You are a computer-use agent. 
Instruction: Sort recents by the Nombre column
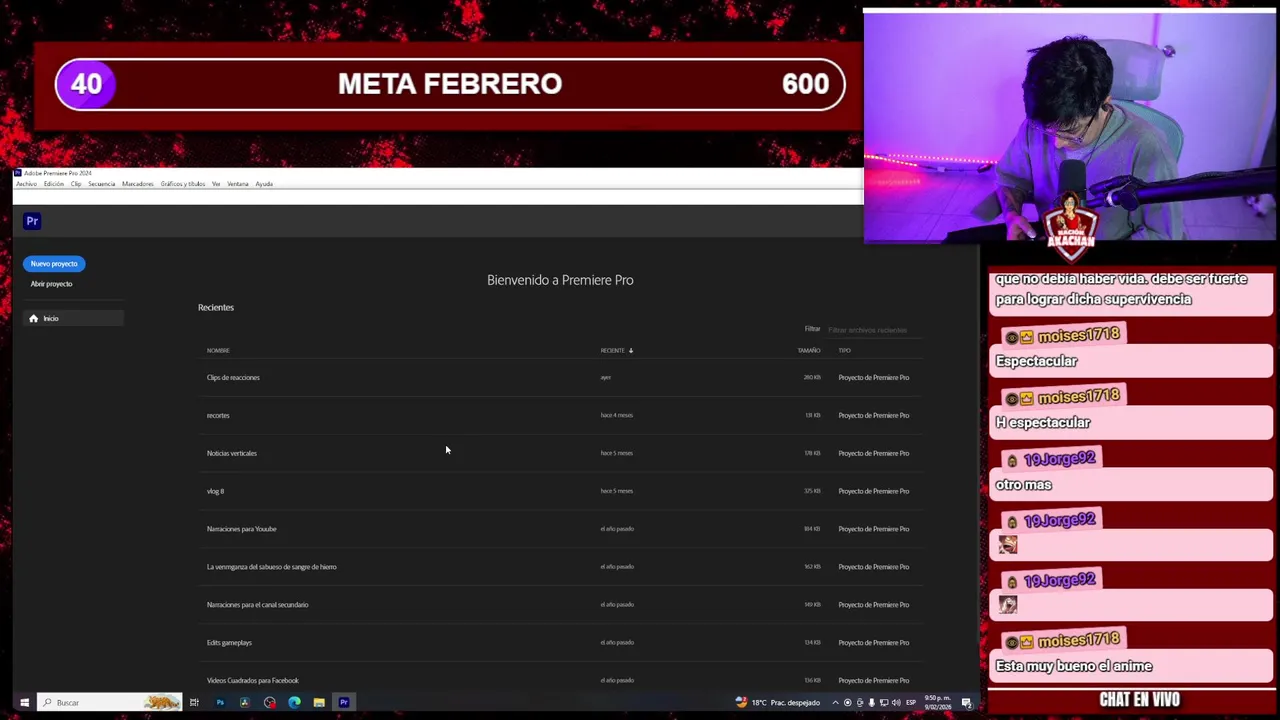pyautogui.click(x=218, y=351)
